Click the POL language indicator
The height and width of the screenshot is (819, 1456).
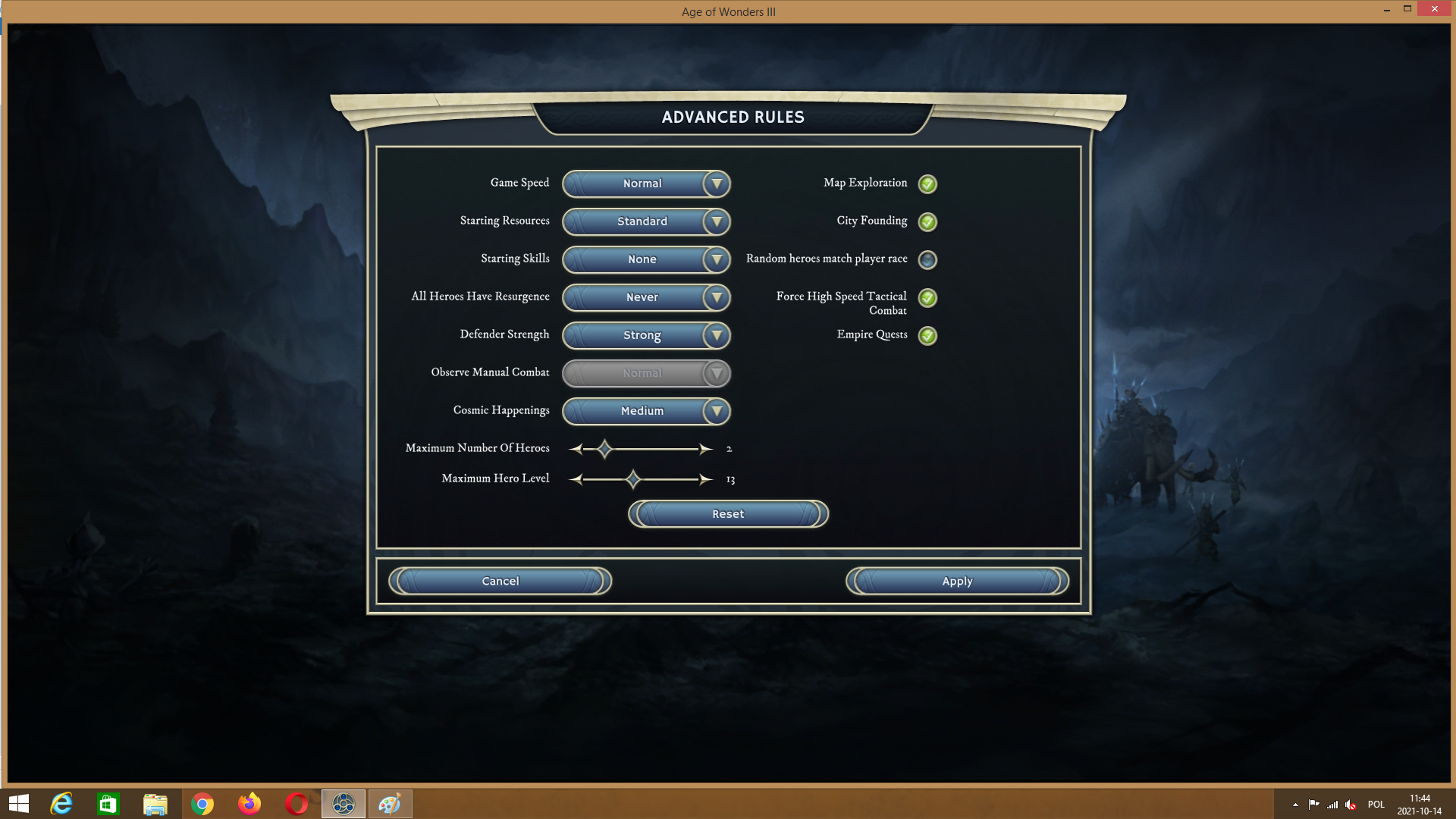coord(1376,805)
